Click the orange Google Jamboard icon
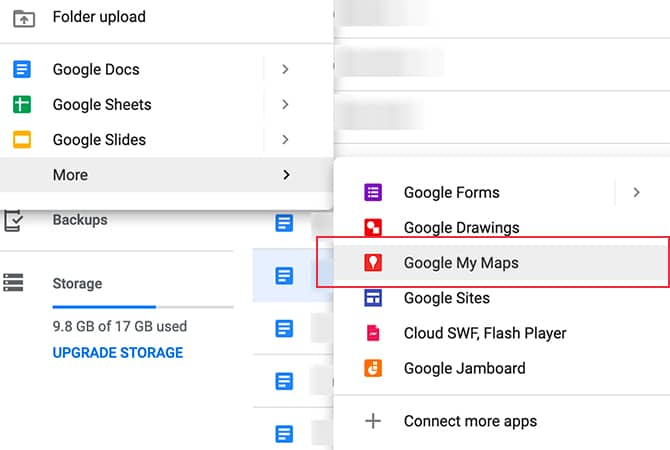670x450 pixels. tap(373, 368)
